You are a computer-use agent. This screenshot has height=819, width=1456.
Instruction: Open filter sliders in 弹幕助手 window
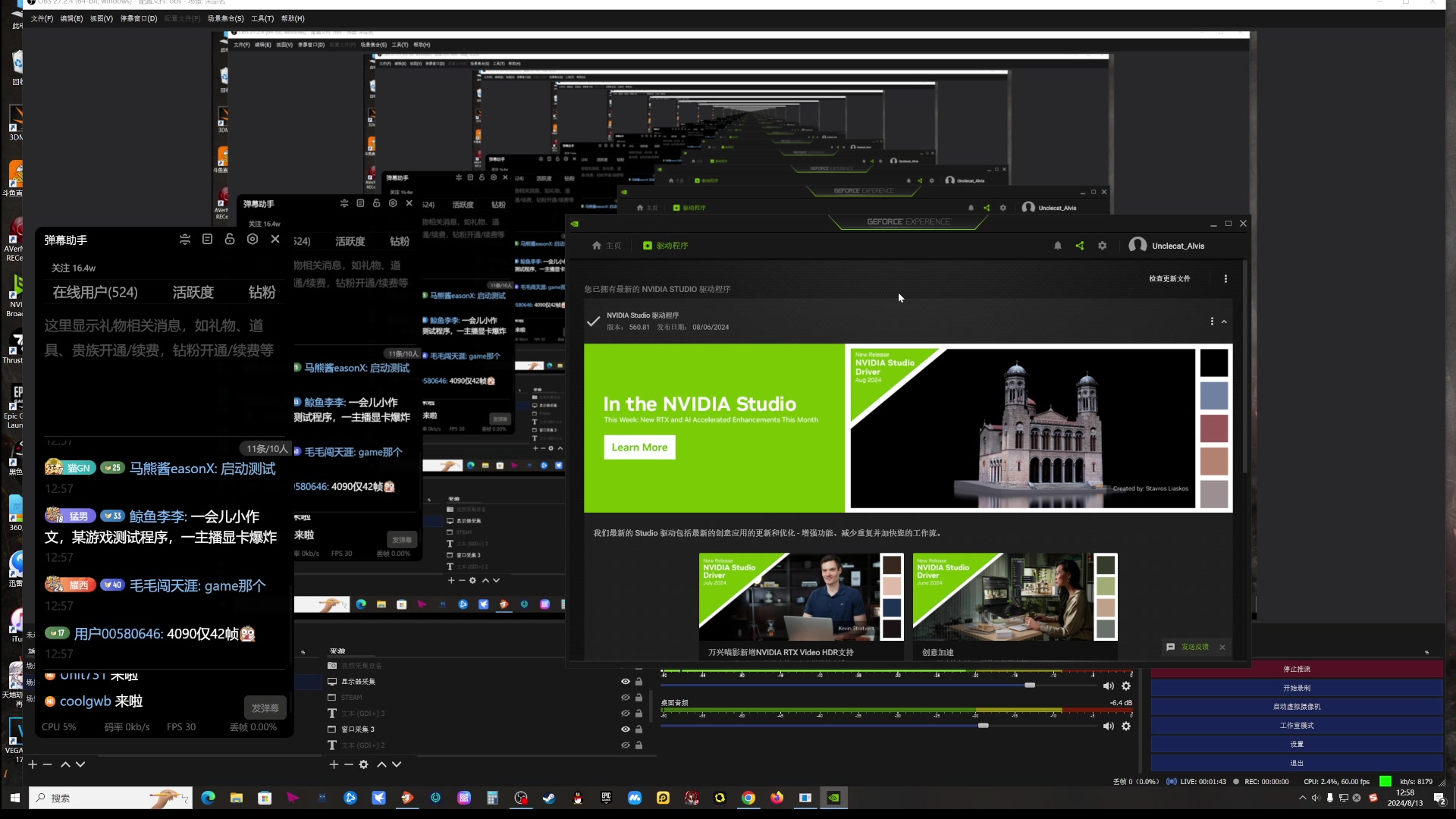pyautogui.click(x=185, y=240)
